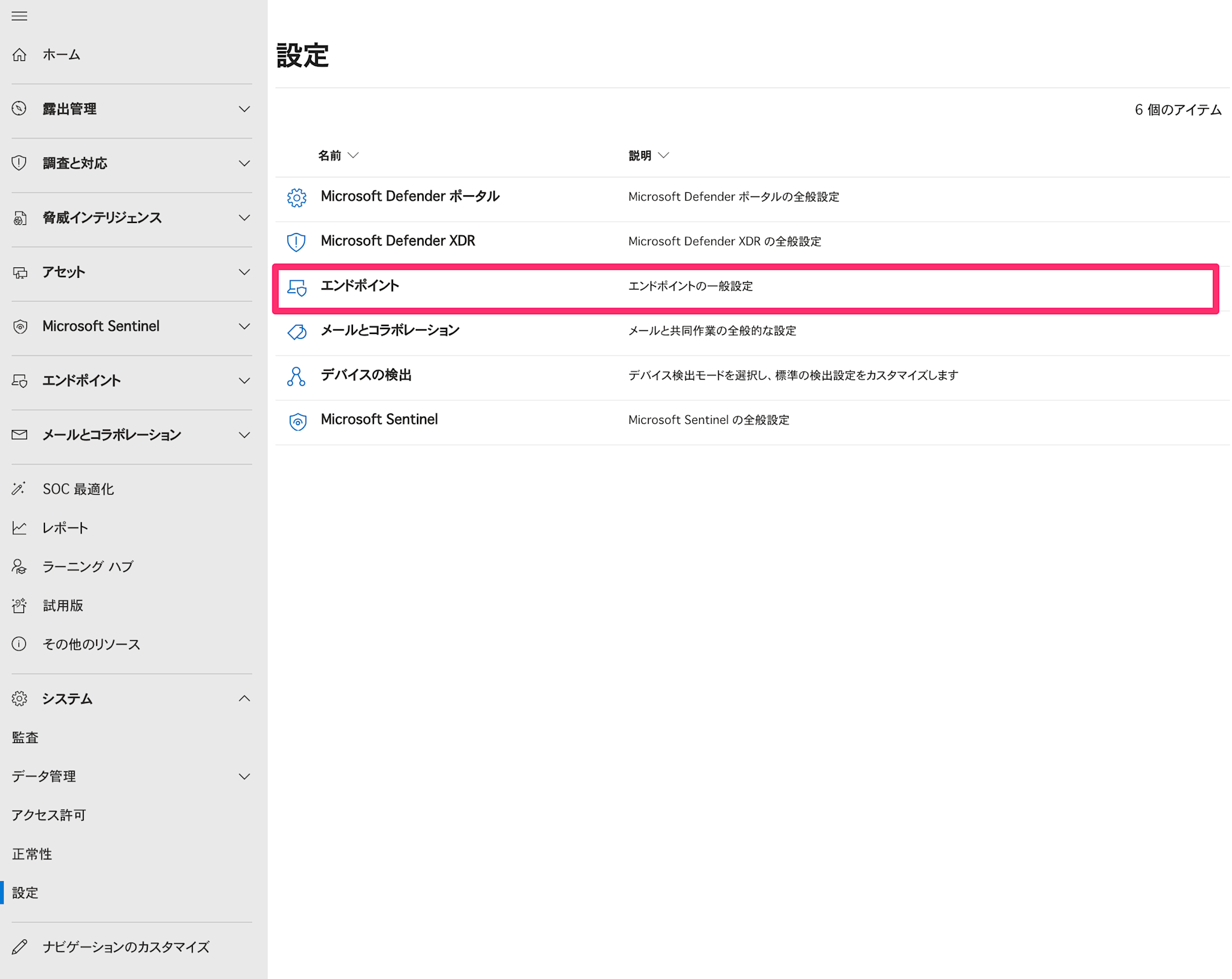Open その他のリソース
The image size is (1232, 979).
point(92,644)
